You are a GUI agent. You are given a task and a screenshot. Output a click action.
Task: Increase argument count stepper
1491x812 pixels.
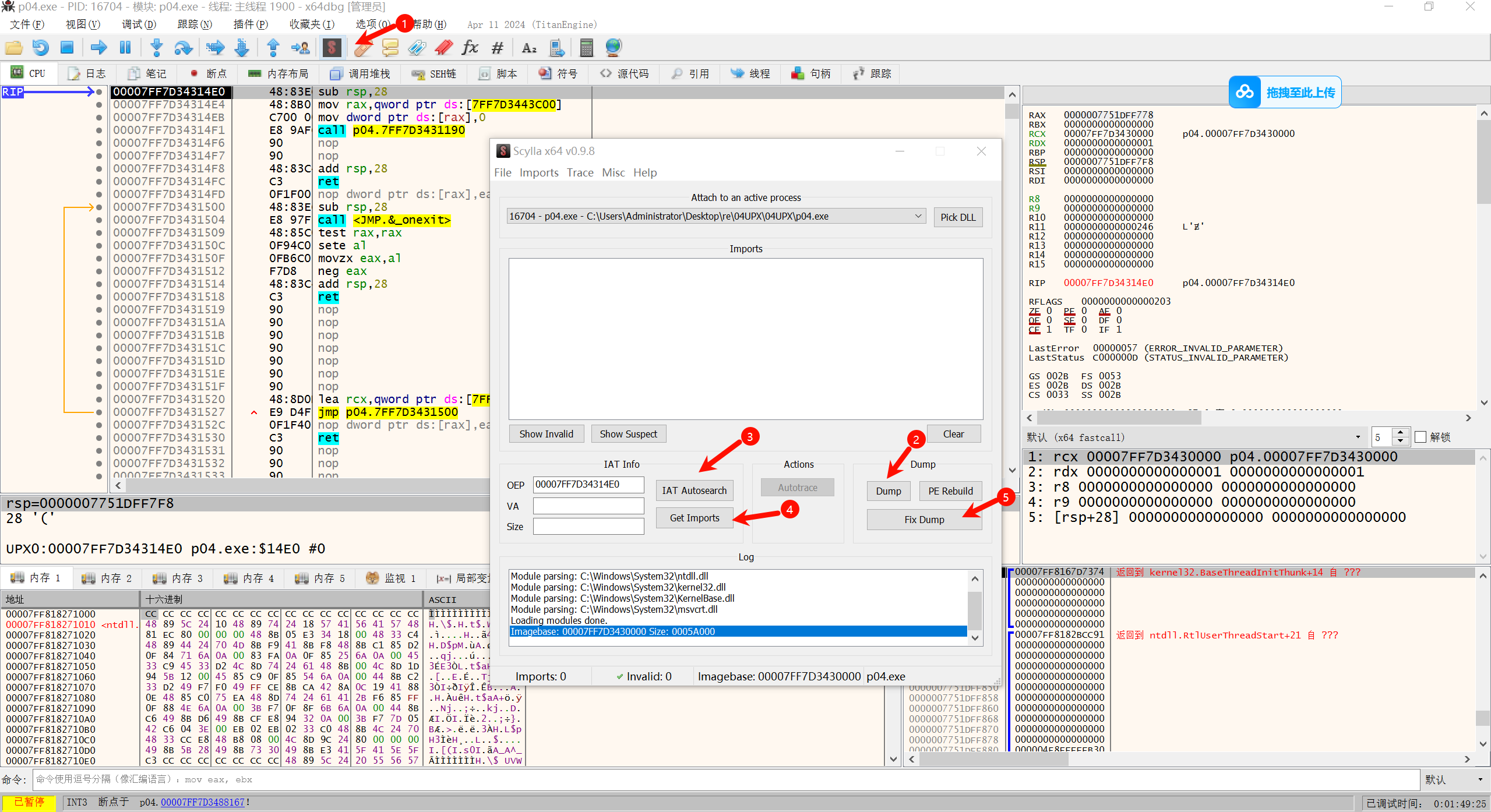click(x=1401, y=433)
